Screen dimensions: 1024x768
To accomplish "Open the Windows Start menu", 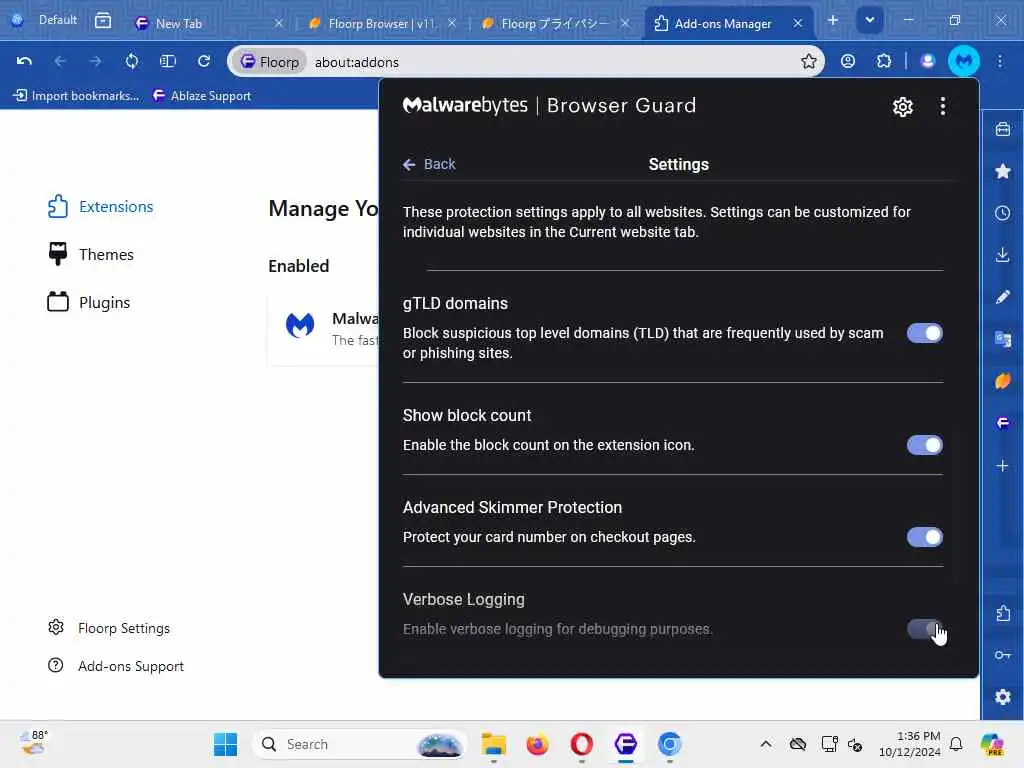I will click(x=225, y=744).
